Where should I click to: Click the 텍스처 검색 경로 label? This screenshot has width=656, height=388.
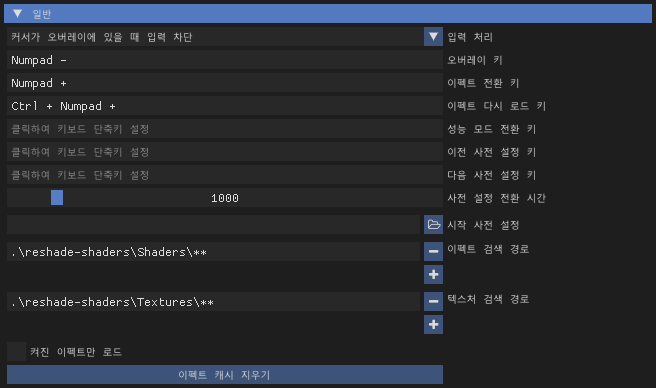point(488,299)
